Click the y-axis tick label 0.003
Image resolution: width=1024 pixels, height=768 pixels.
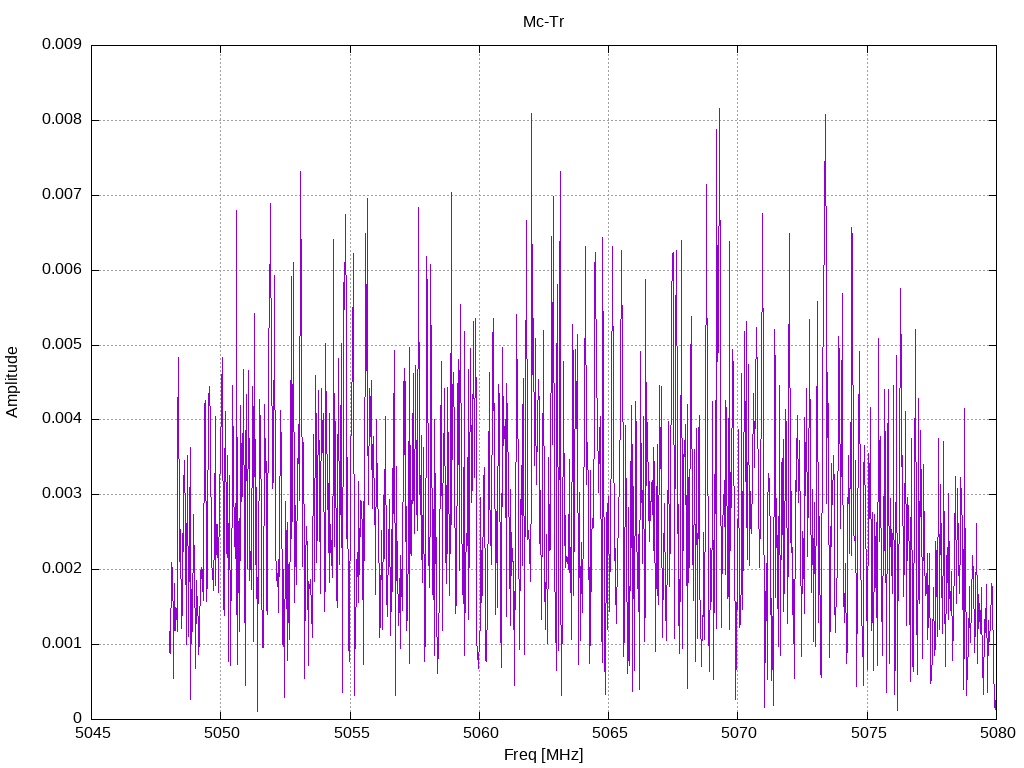(x=62, y=494)
